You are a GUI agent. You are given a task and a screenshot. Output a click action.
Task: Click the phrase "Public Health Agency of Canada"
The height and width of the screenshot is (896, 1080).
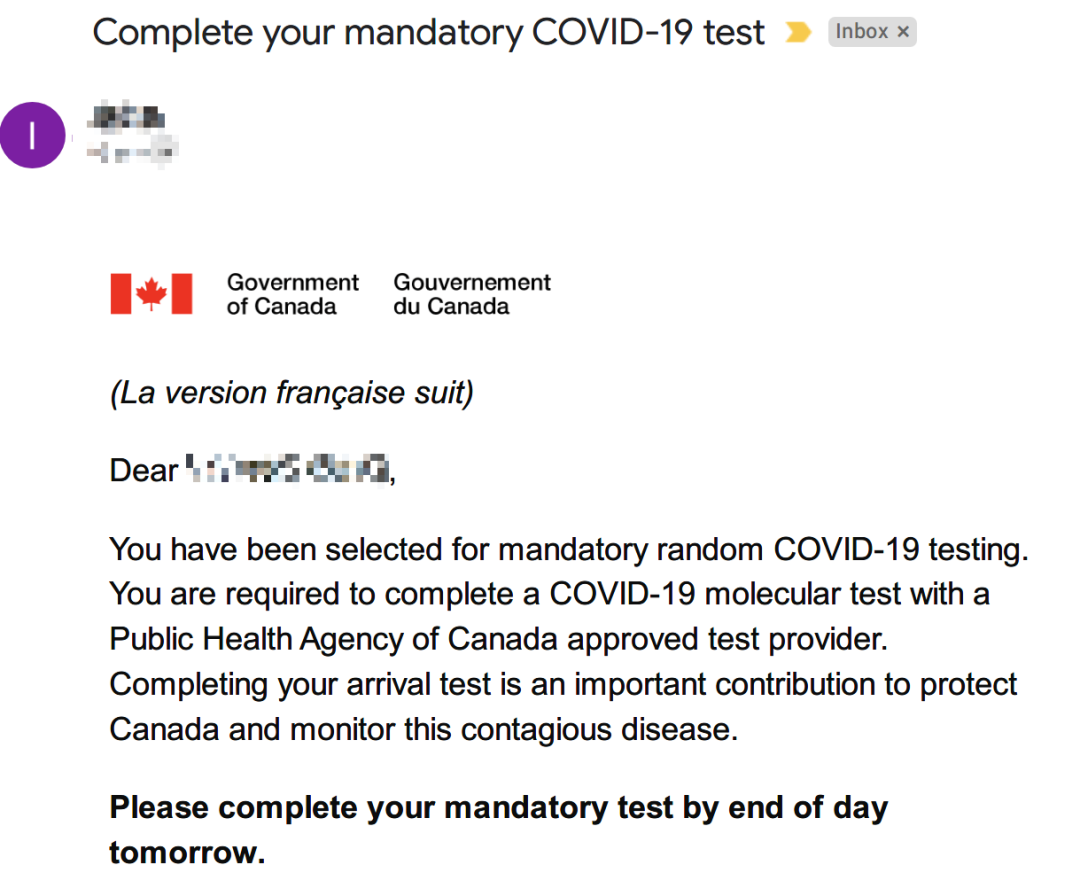click(334, 639)
